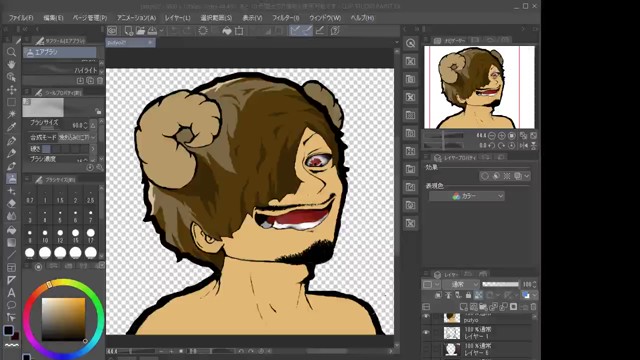This screenshot has height=360, width=640.
Task: Create new layer folder icon
Action: click(483, 307)
